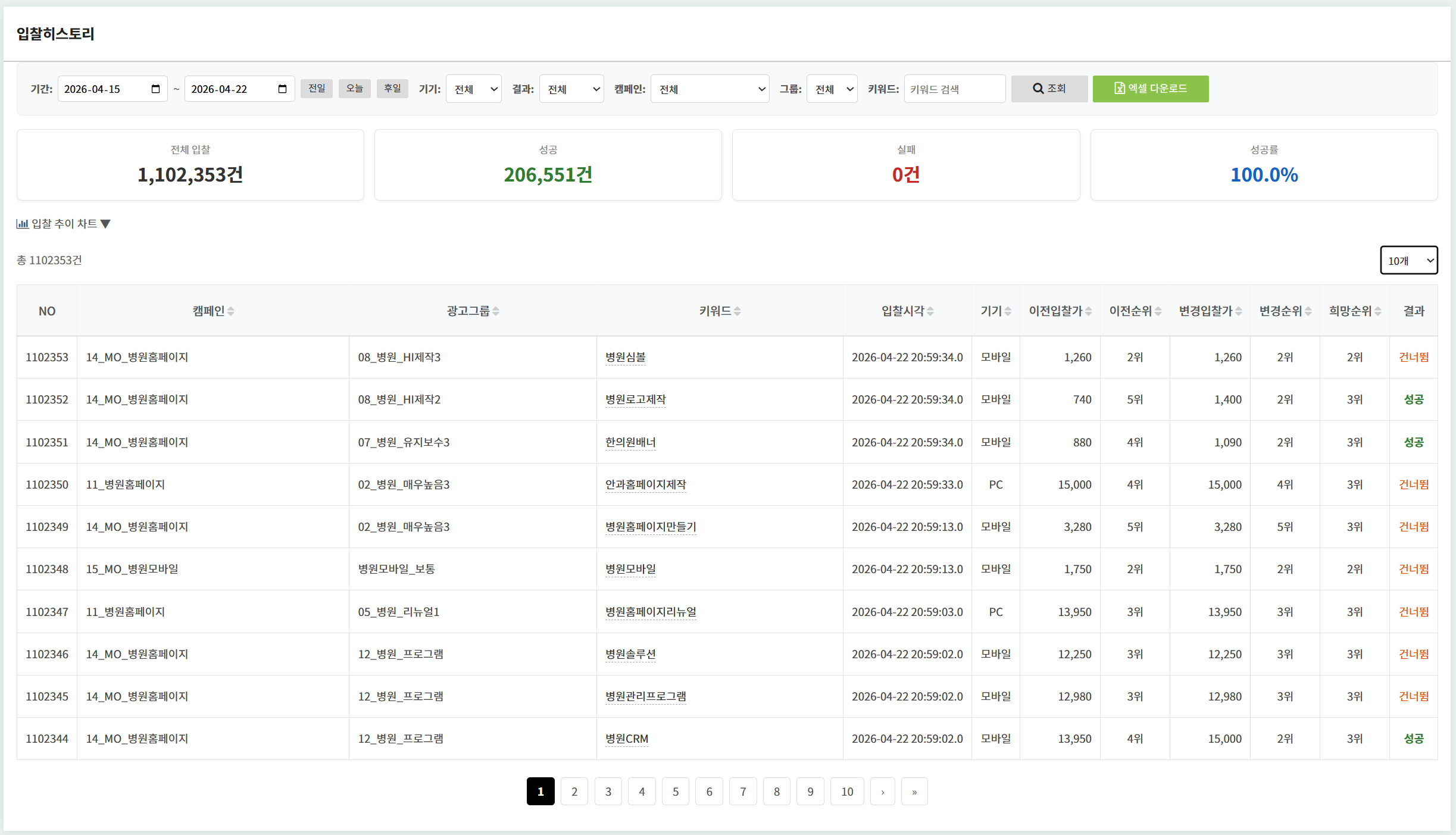Expand the 입찰 추이 차트 section
1456x835 pixels.
tap(64, 224)
